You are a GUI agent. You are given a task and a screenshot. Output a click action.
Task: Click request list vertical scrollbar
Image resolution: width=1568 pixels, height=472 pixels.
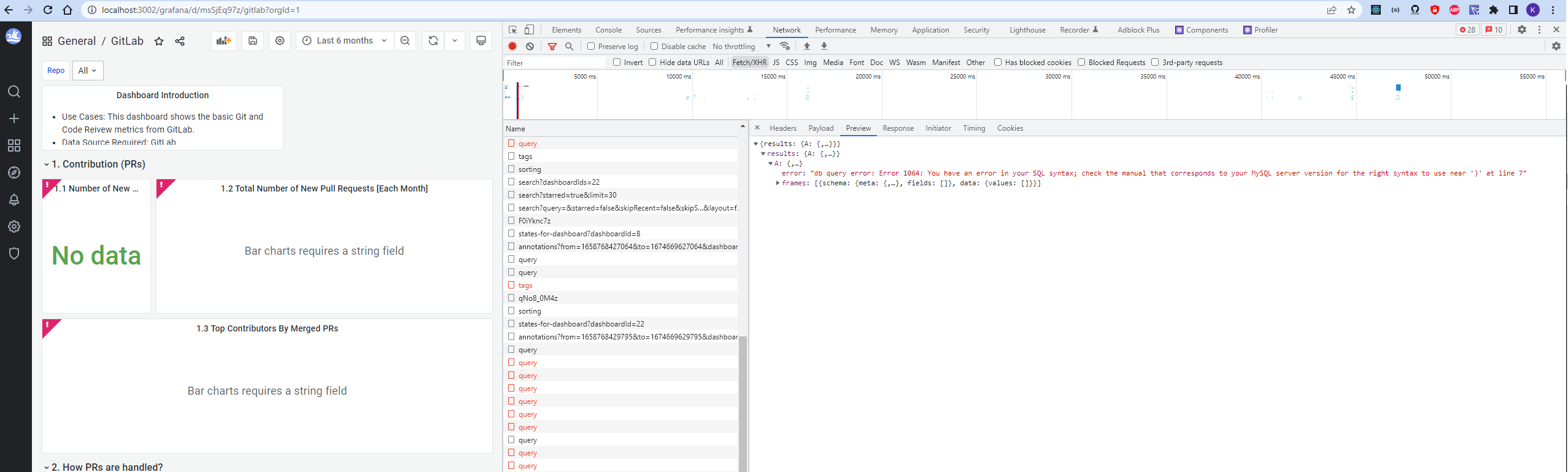(743, 404)
